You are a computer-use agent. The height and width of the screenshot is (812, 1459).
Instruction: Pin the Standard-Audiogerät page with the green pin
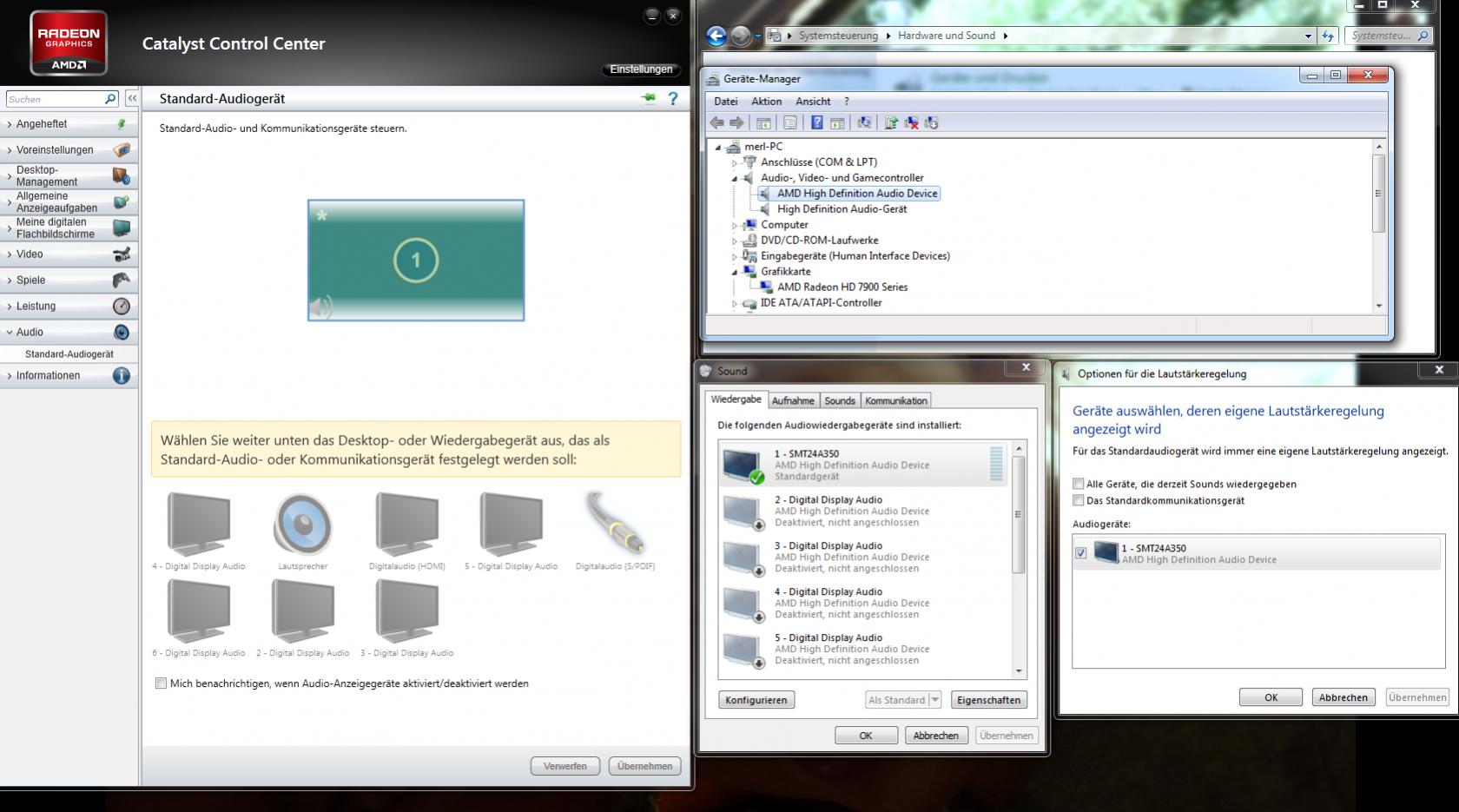648,98
